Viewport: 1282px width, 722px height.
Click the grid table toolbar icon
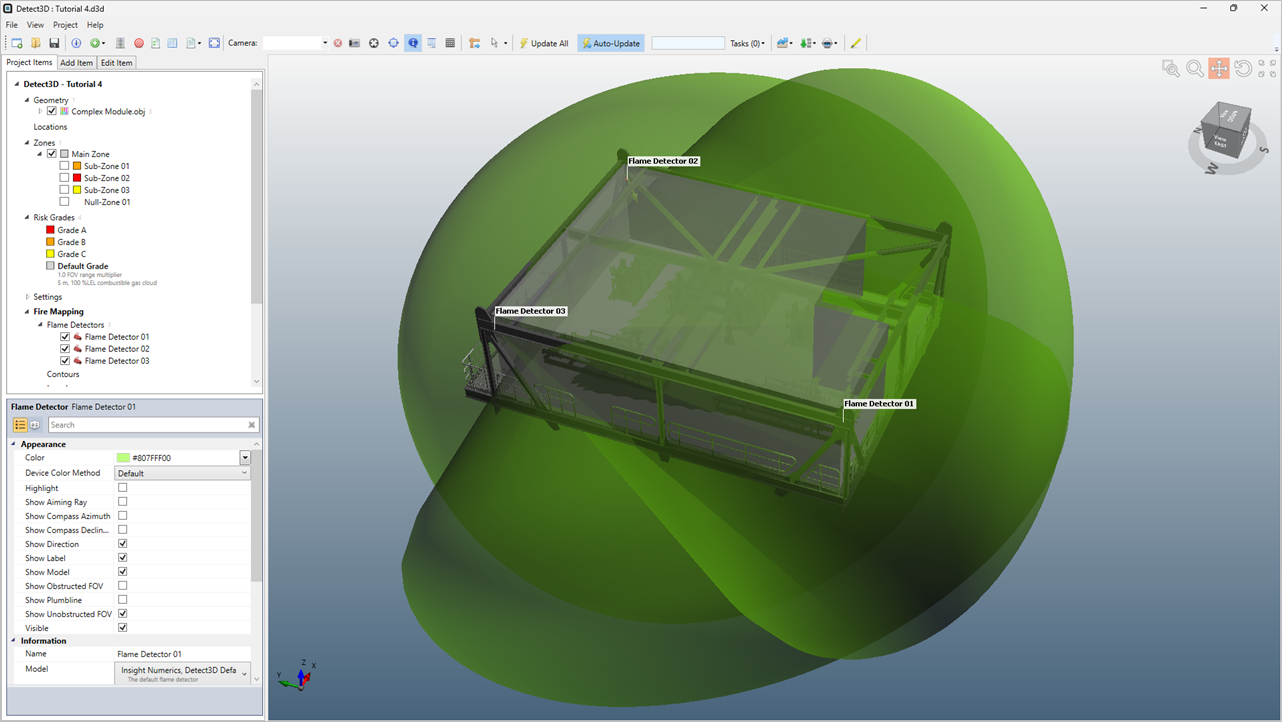point(450,43)
